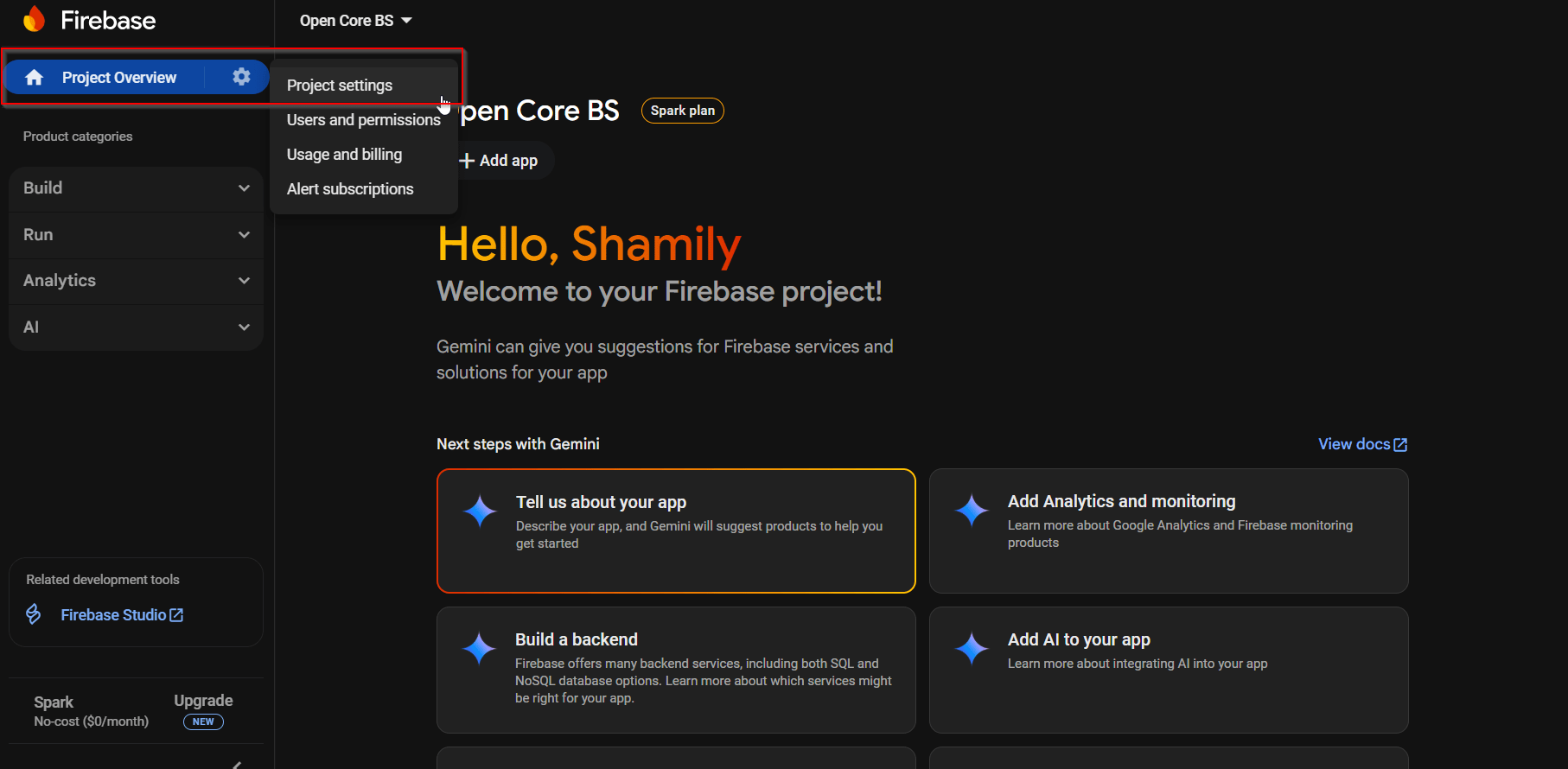1568x769 pixels.
Task: Choose Users and permissions menu item
Action: pos(363,120)
